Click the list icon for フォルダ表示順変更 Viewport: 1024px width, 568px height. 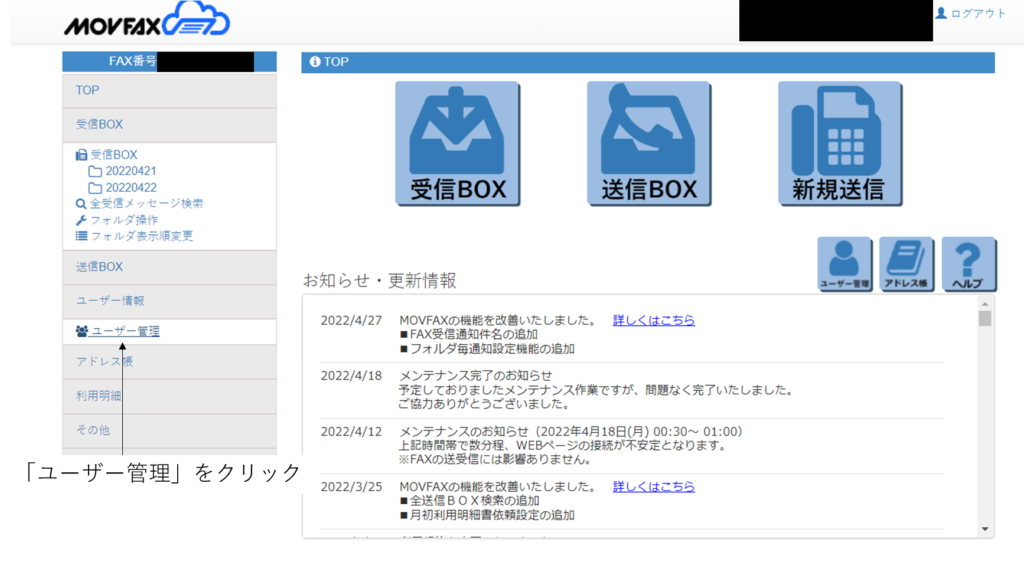81,236
